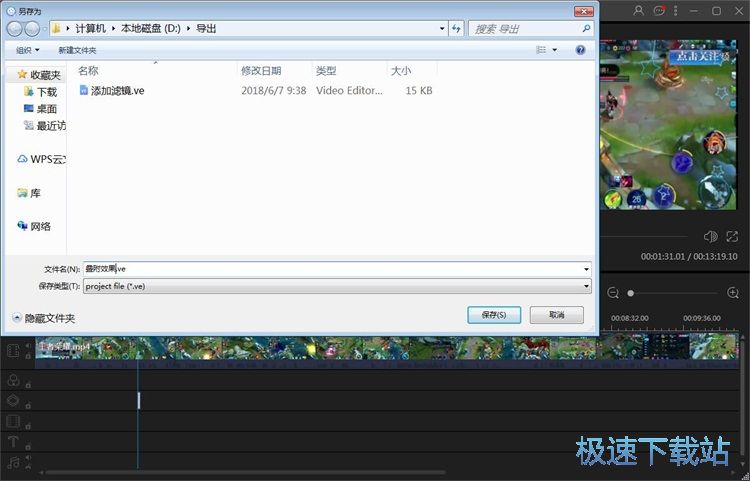750x481 pixels.
Task: Click the video track icon in timeline
Action: [x=13, y=351]
